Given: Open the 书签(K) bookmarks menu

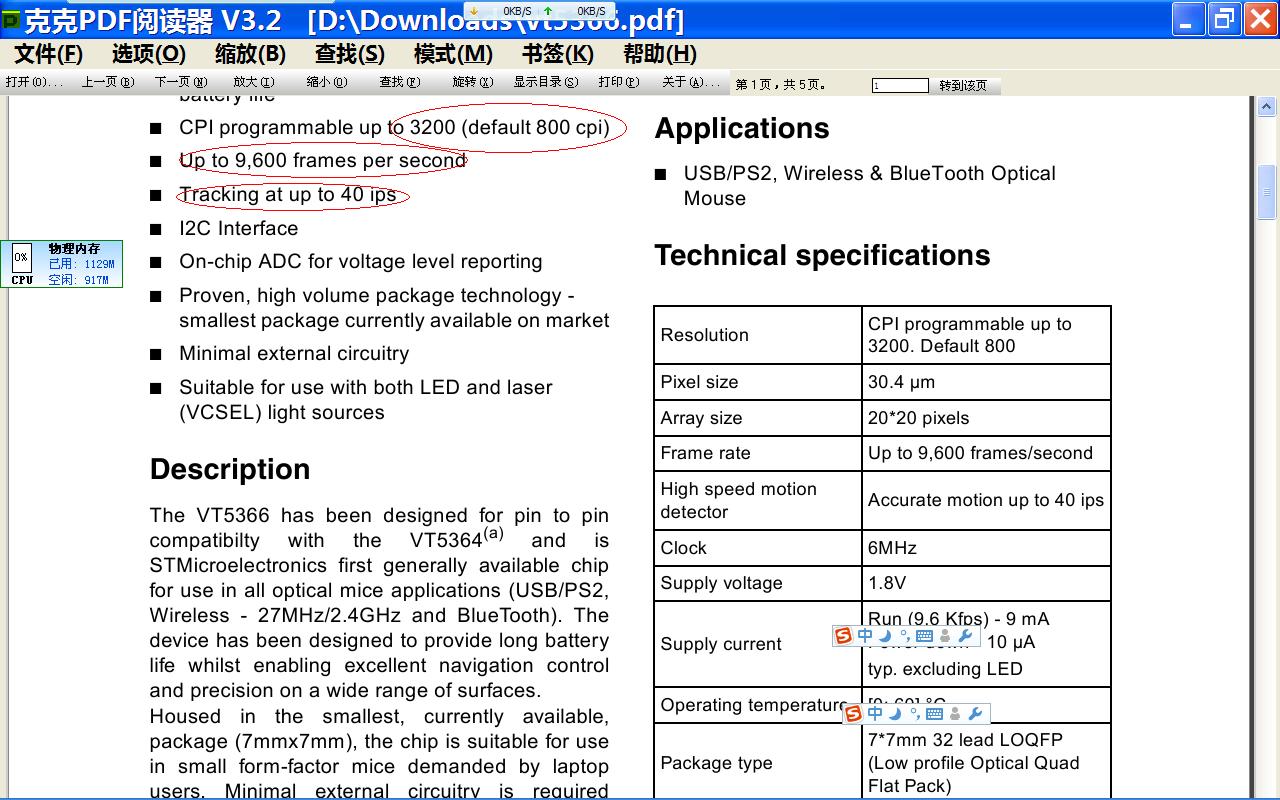Looking at the screenshot, I should tap(558, 54).
